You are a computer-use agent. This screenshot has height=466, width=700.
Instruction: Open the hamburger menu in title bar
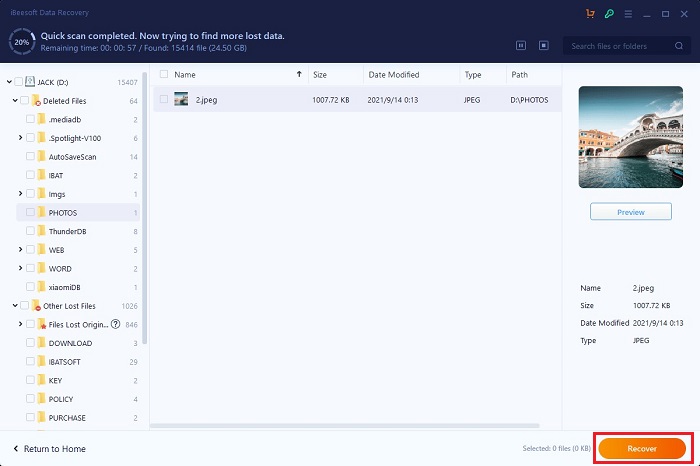[630, 15]
